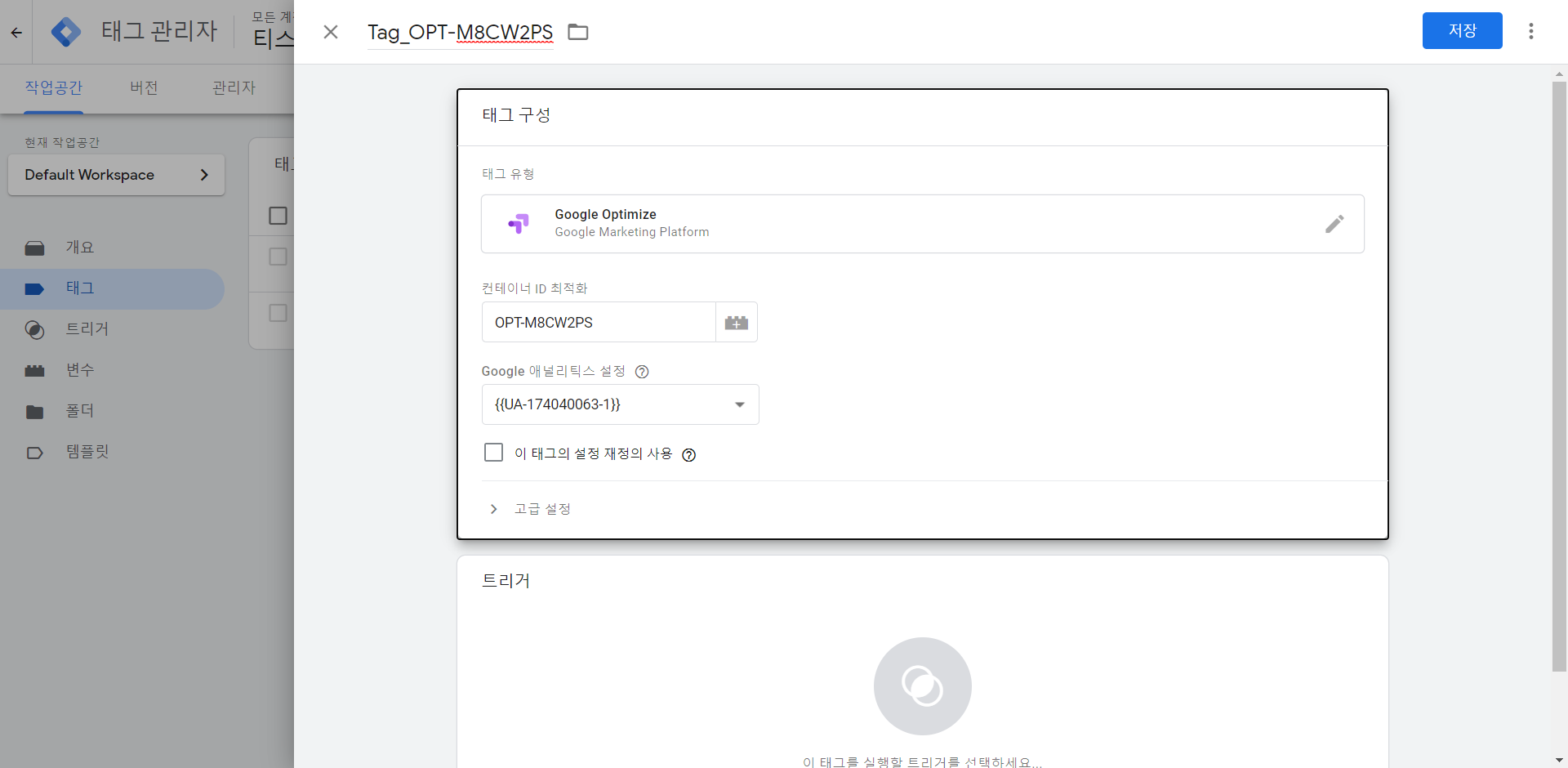Viewport: 1568px width, 768px height.
Task: Open Google Analytics settings dropdown
Action: point(621,404)
